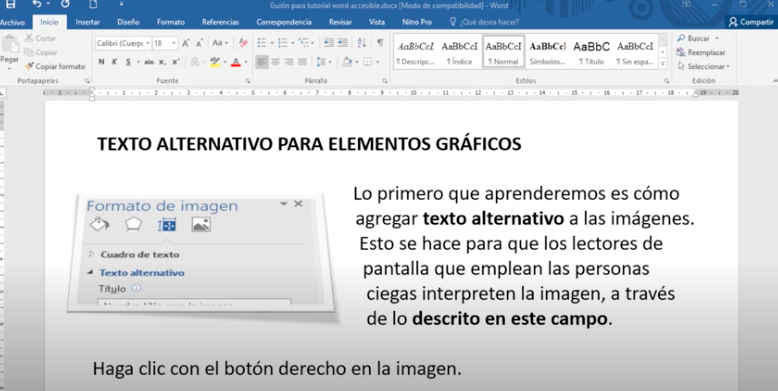Cut selection with Cortar
778x391 pixels.
pyautogui.click(x=41, y=38)
